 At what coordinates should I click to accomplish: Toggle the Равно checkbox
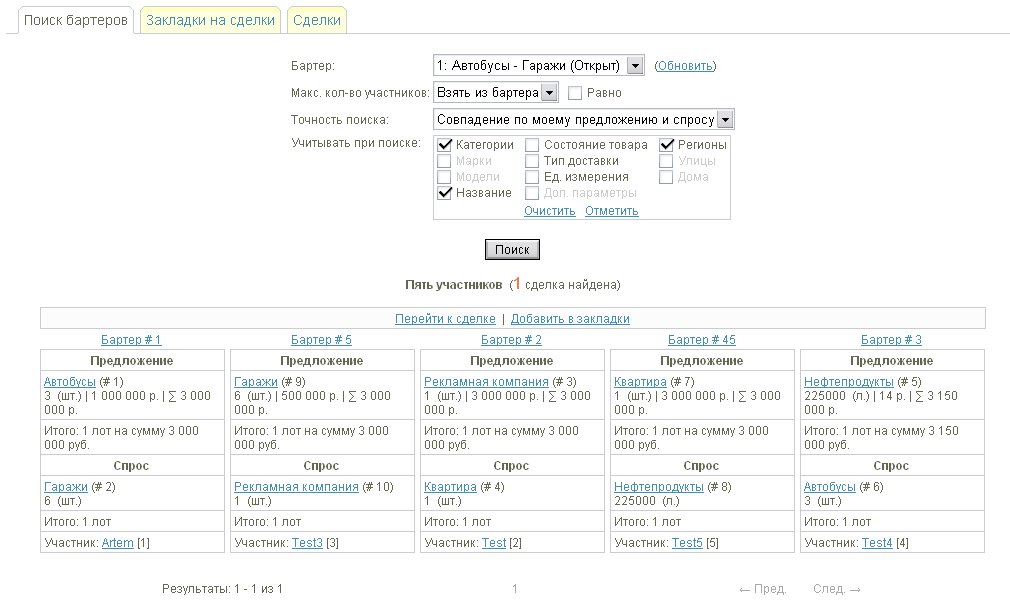575,93
